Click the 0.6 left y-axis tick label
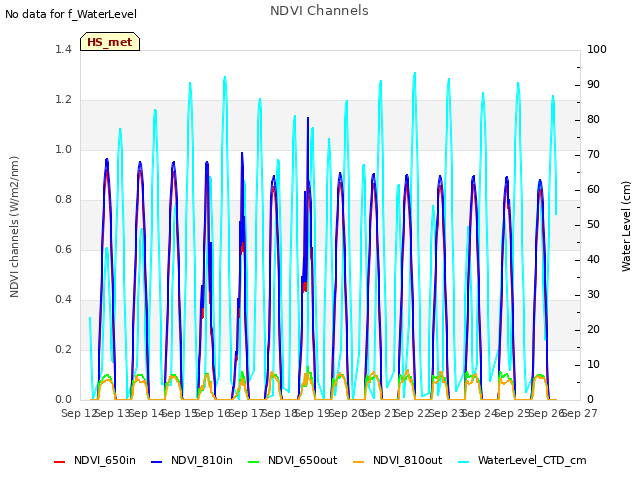 pyautogui.click(x=63, y=249)
